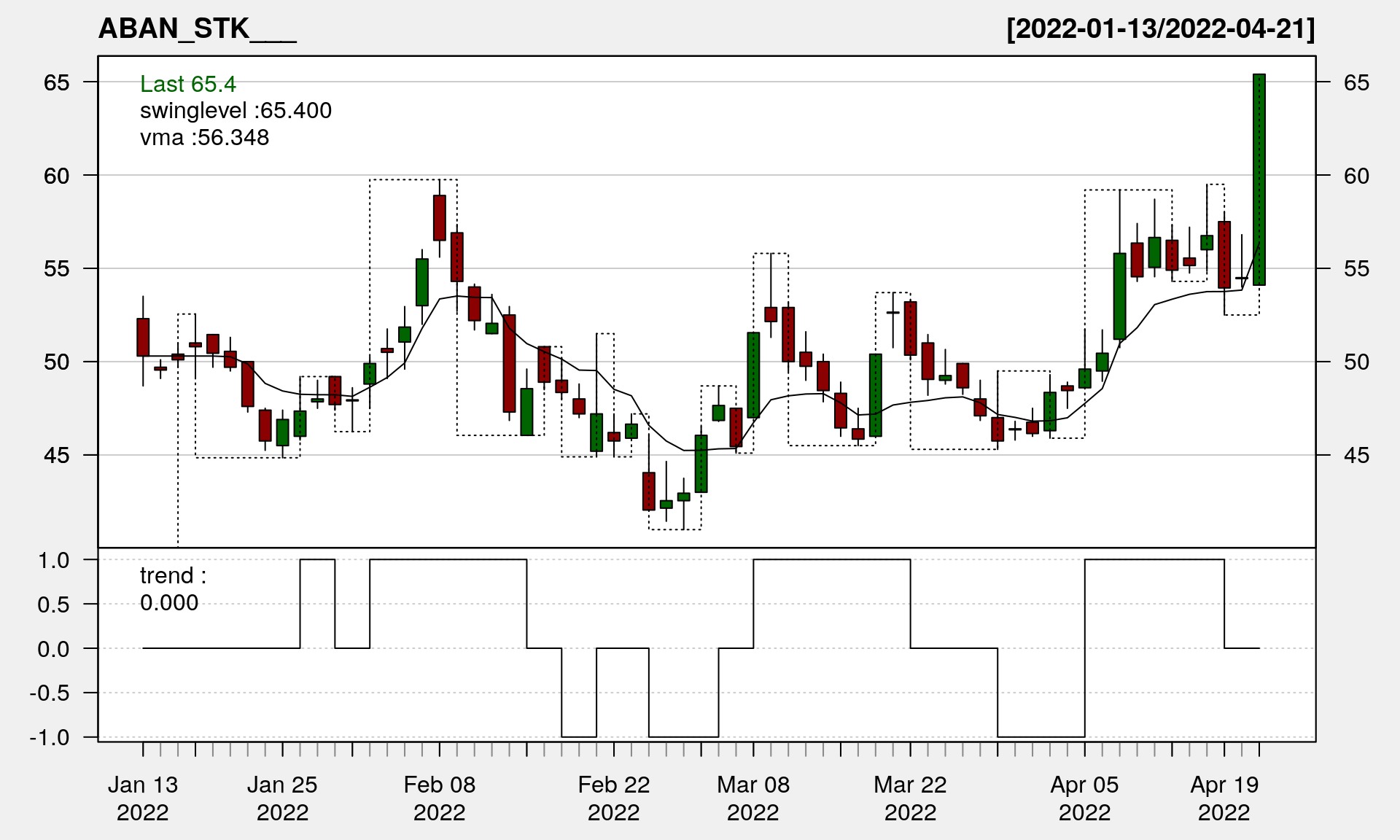
Task: Click the left axis 60 price label
Action: point(56,176)
